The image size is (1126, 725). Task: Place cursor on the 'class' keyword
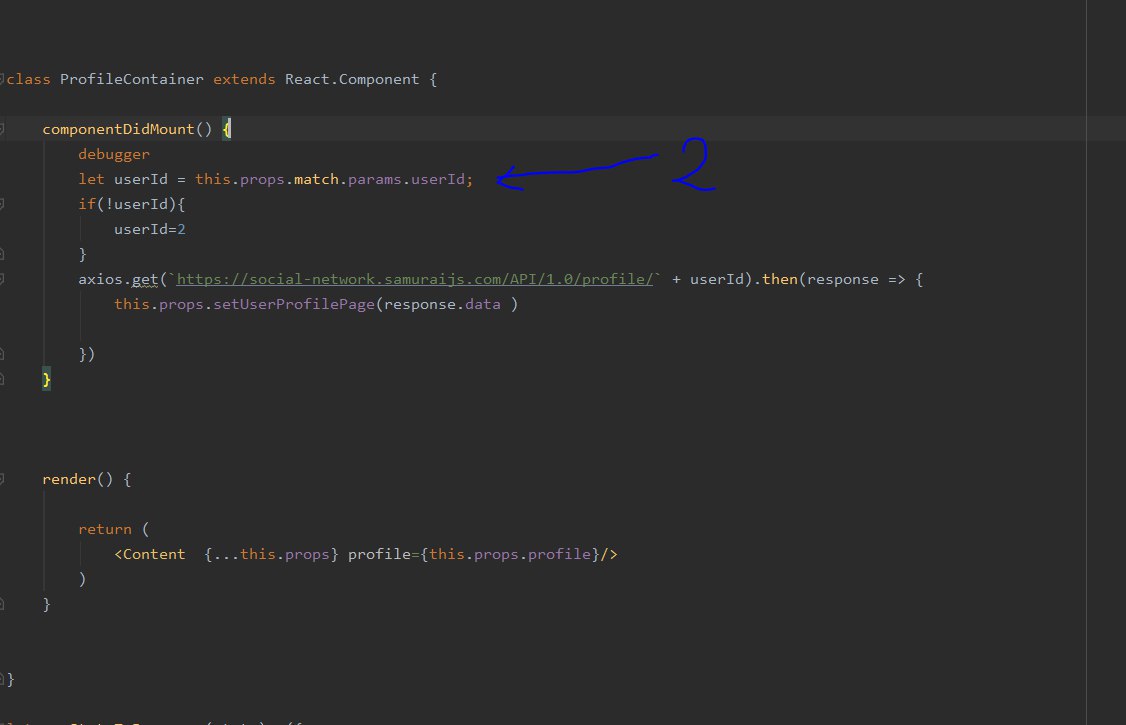29,79
